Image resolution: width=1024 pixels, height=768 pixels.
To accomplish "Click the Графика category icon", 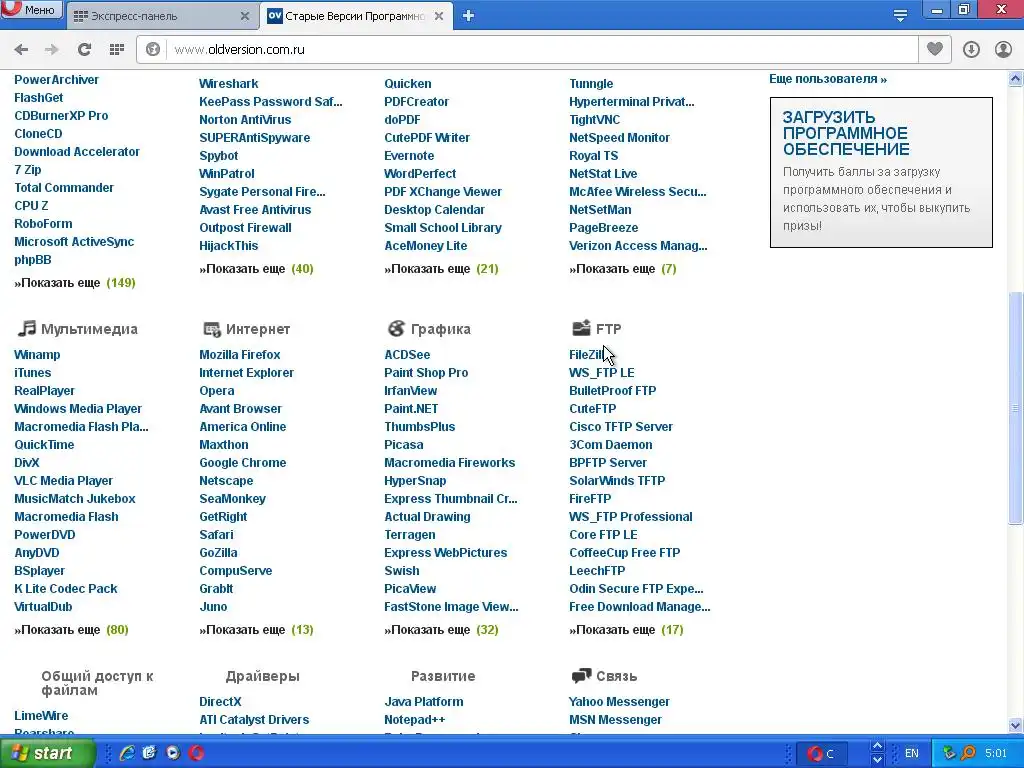I will pos(396,328).
